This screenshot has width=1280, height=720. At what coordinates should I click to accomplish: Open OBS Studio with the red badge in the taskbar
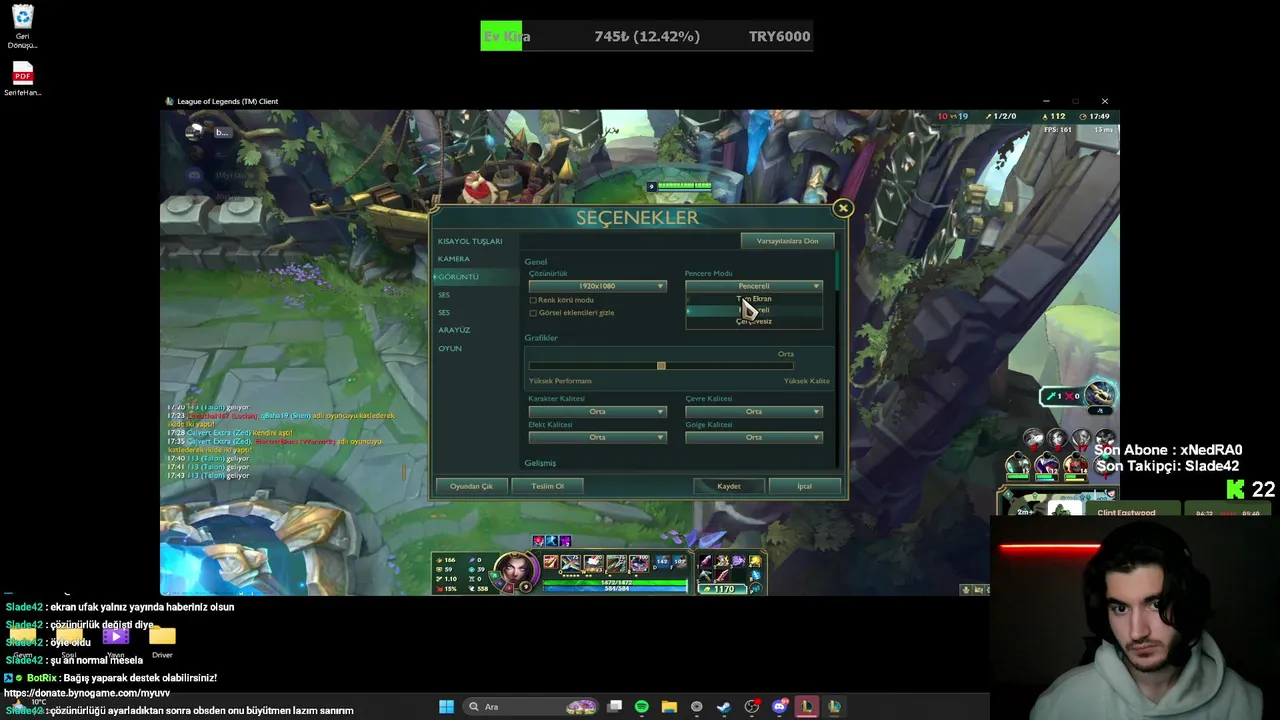tap(752, 707)
